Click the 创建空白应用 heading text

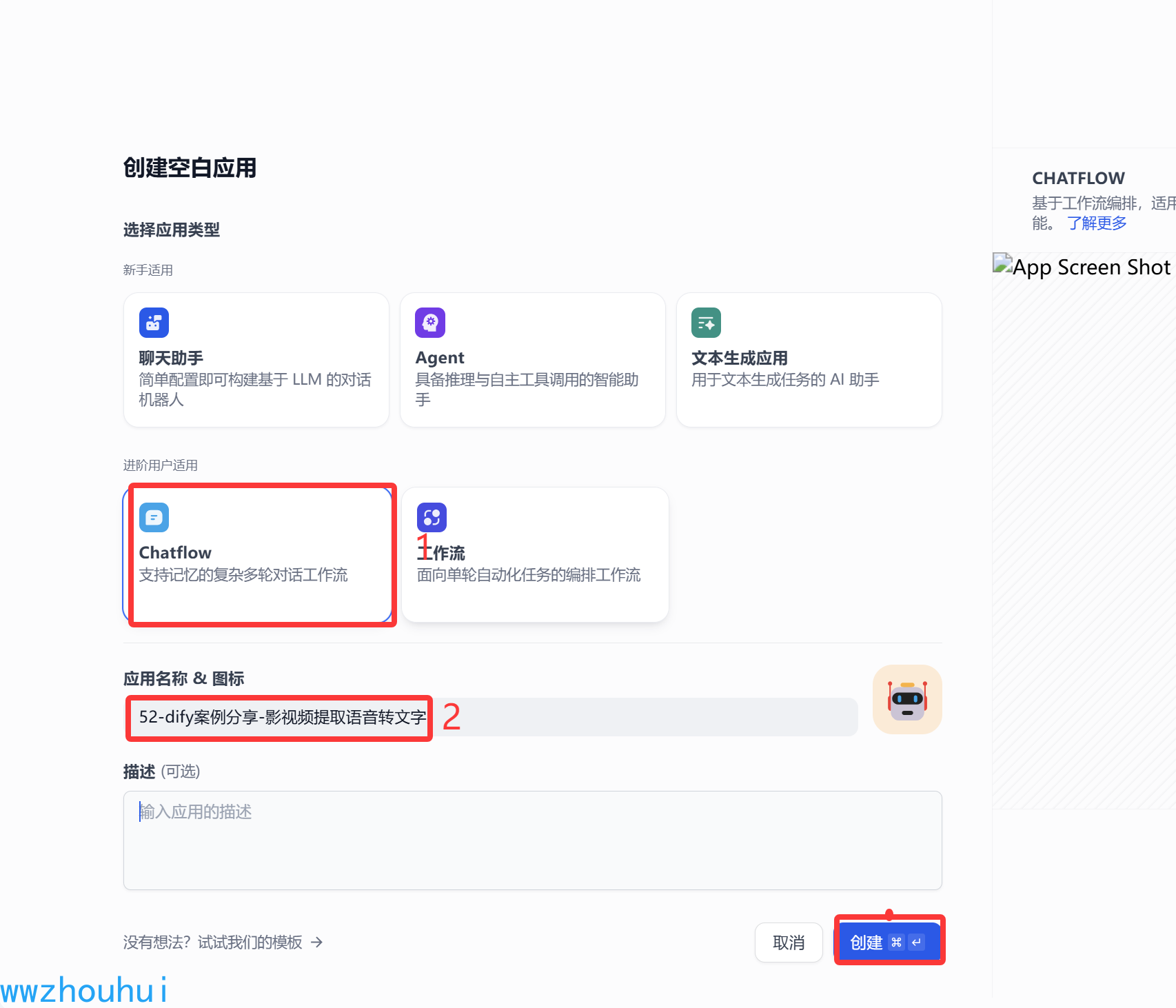point(190,168)
